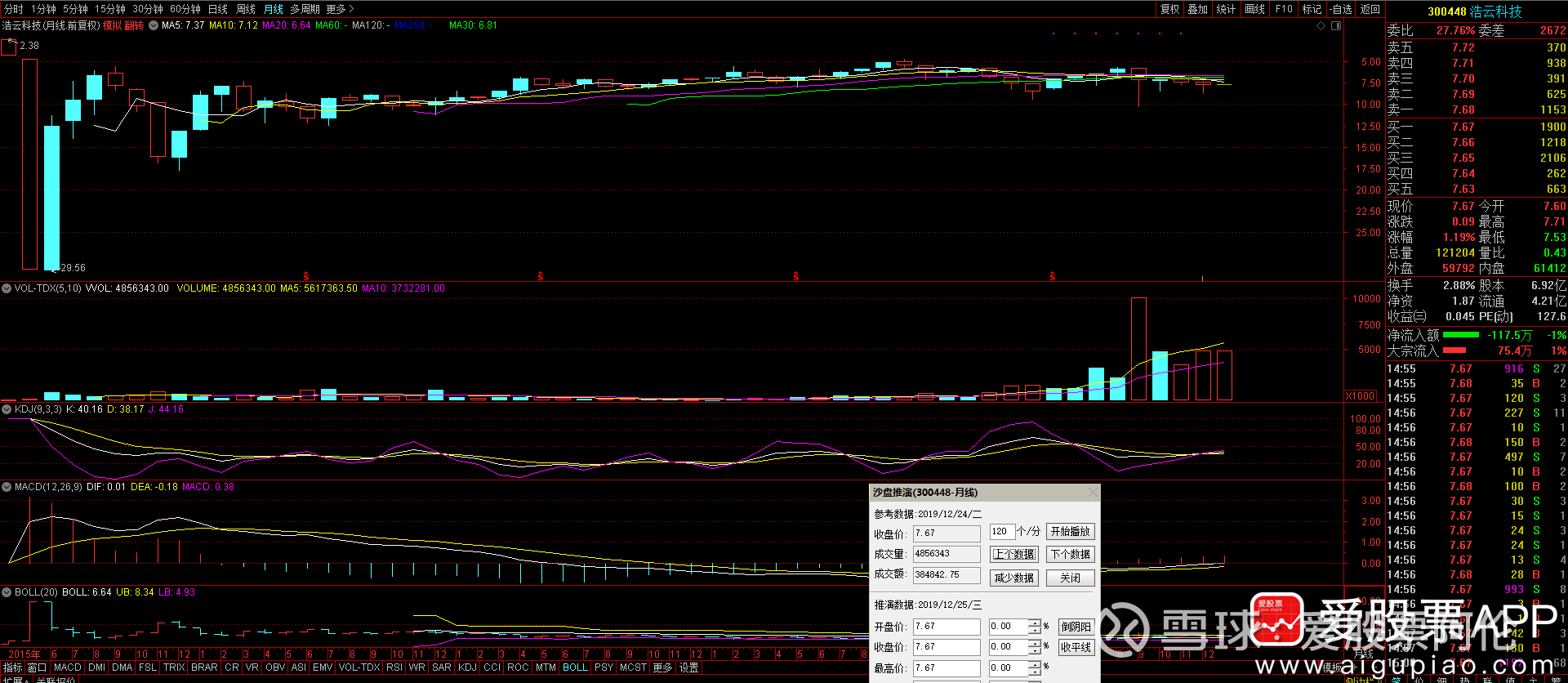
Task: Click the 窗口 tab at bottom-left
Action: pos(37,667)
